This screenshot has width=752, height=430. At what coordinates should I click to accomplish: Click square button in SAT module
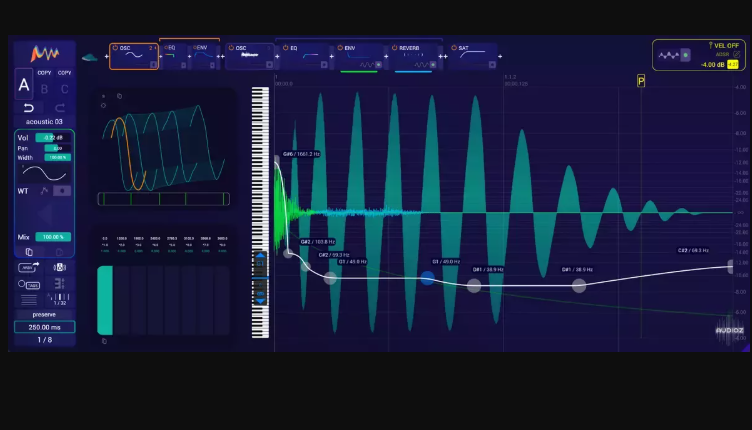pos(492,65)
